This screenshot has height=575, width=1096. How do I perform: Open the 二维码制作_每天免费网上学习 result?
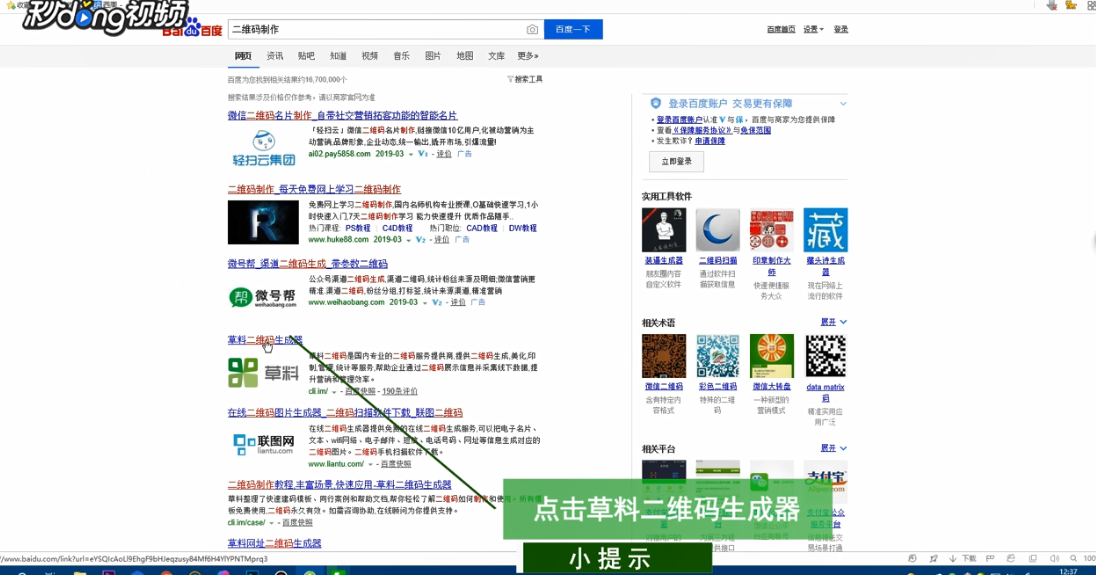pos(314,189)
